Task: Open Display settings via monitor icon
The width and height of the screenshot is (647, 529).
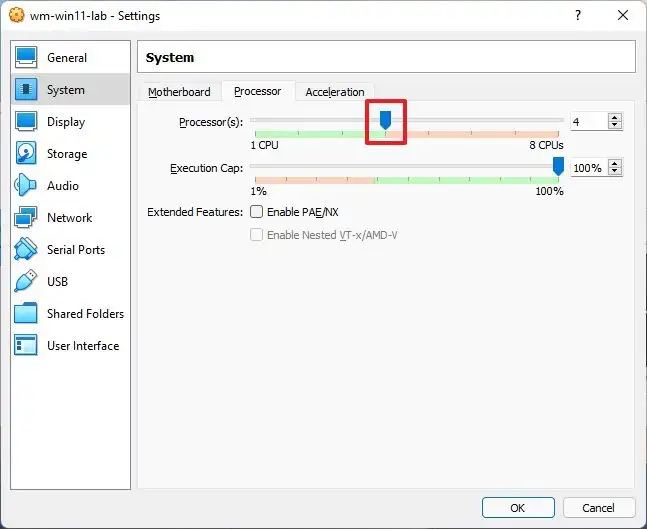Action: 26,121
